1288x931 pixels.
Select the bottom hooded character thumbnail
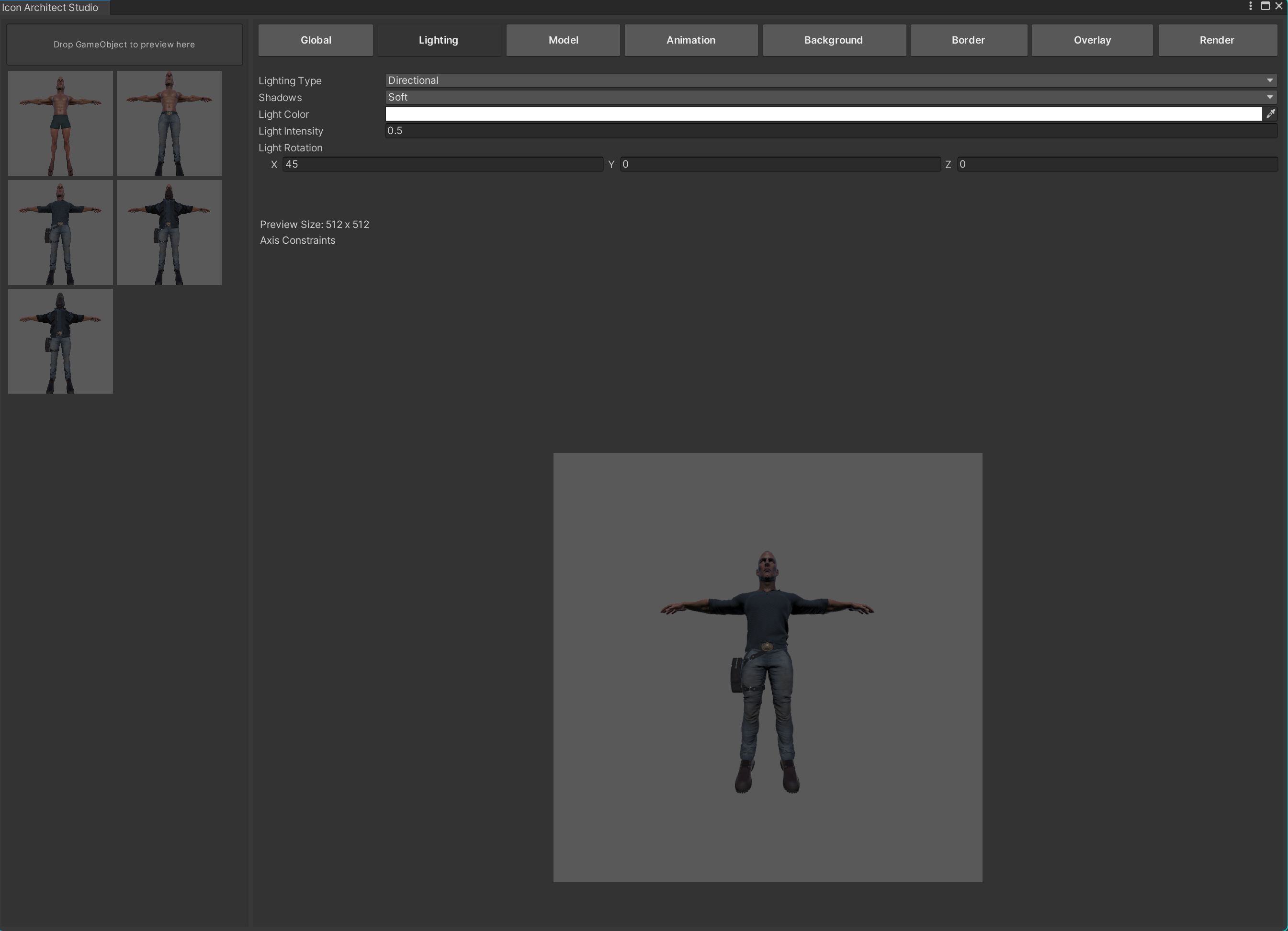click(60, 341)
